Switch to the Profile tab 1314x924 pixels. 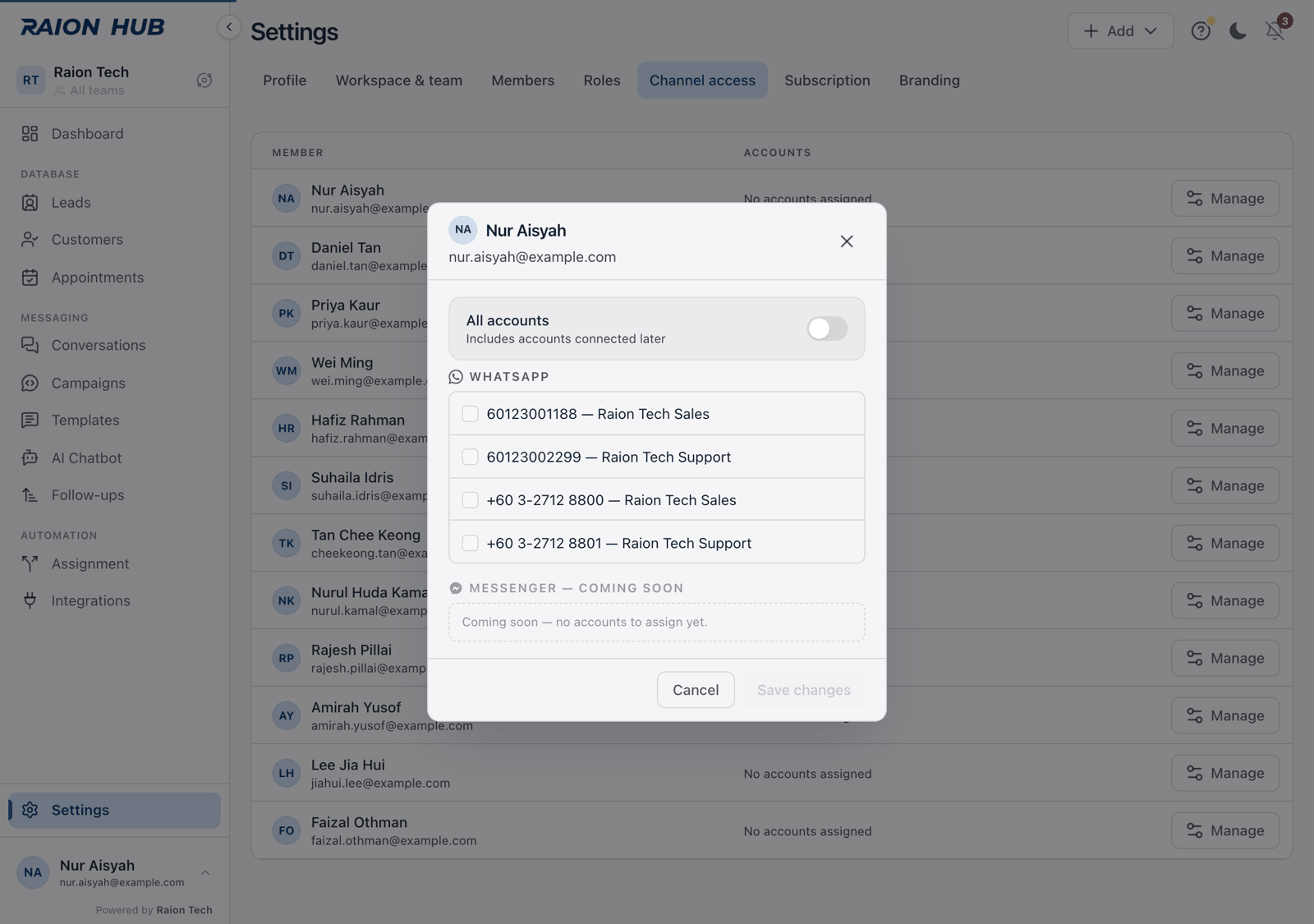[x=285, y=80]
